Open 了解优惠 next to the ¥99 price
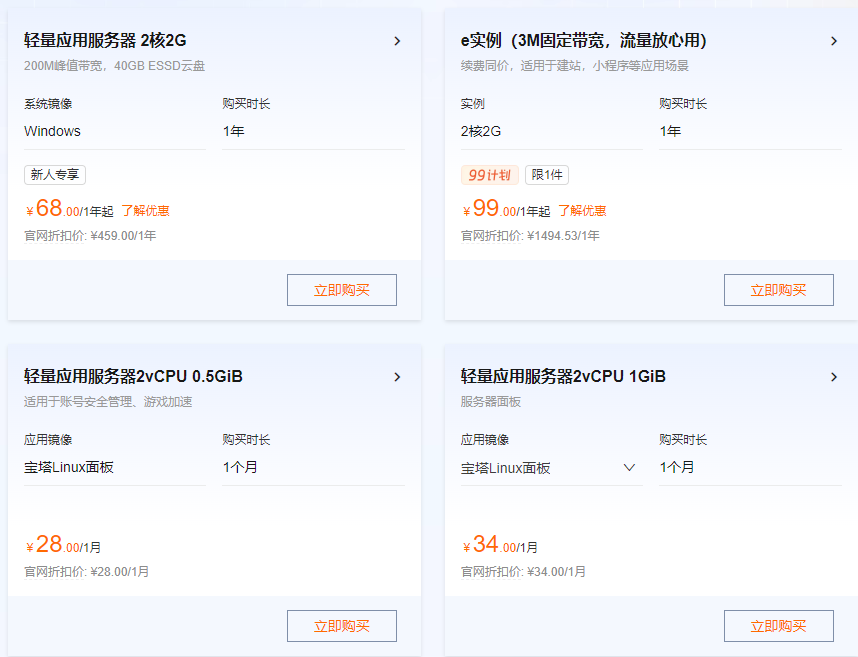Viewport: 858px width, 657px height. click(x=585, y=210)
